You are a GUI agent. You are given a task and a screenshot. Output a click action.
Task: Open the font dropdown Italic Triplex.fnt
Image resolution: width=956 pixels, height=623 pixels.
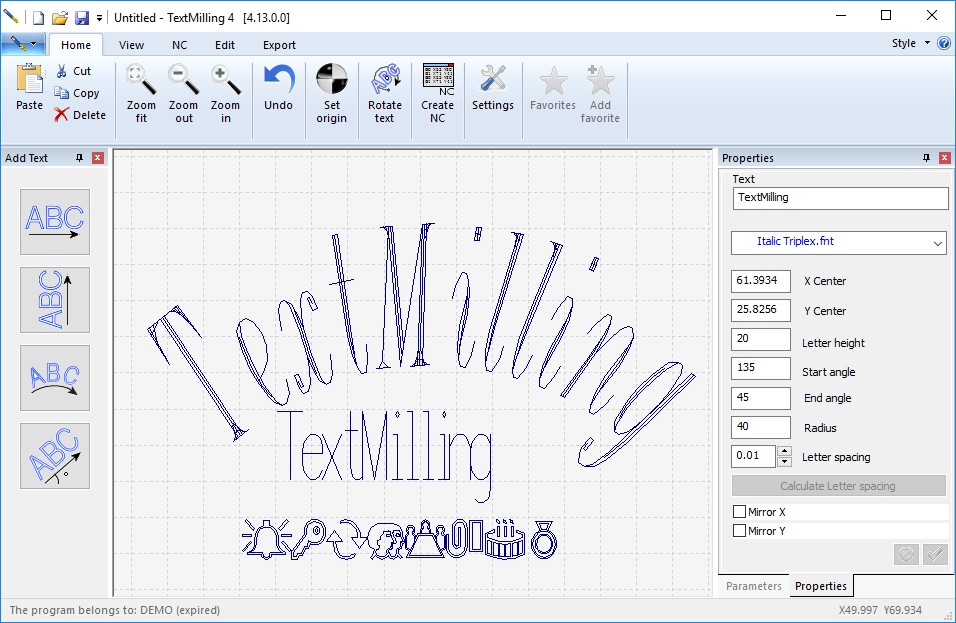(839, 243)
